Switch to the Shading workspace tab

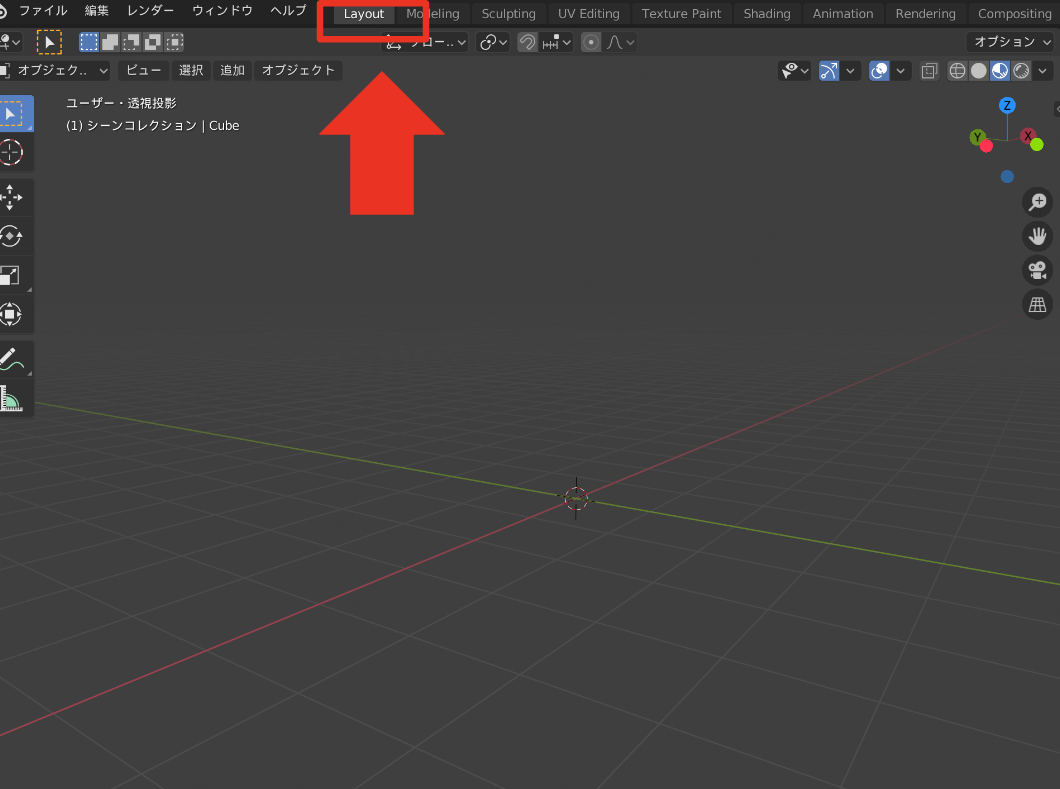(x=767, y=14)
